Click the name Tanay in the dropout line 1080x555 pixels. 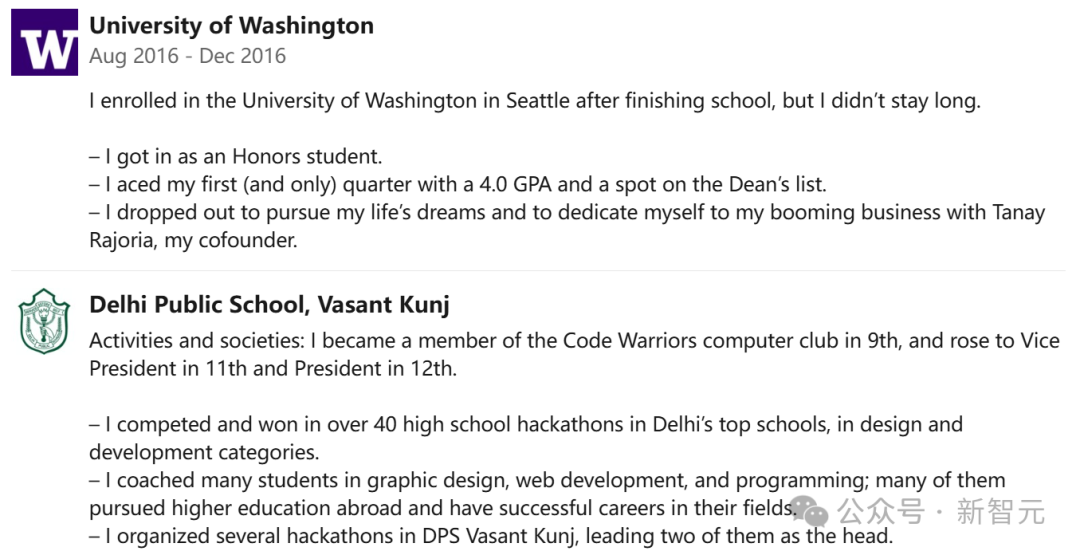point(1019,213)
